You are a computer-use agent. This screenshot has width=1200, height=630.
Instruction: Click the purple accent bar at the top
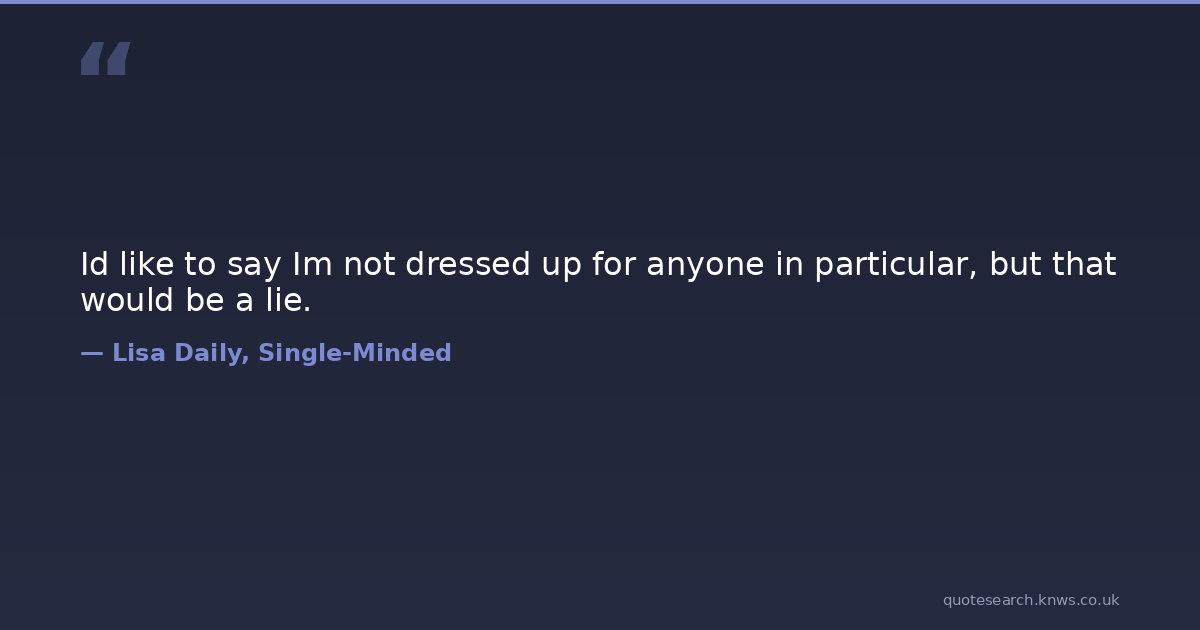click(600, 2)
